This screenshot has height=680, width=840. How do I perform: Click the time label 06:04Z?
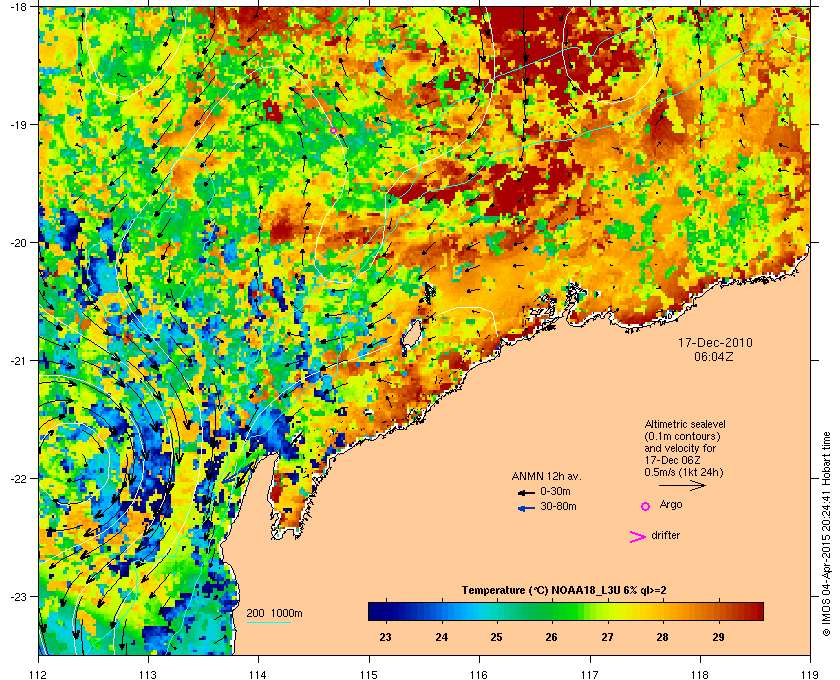tap(714, 356)
